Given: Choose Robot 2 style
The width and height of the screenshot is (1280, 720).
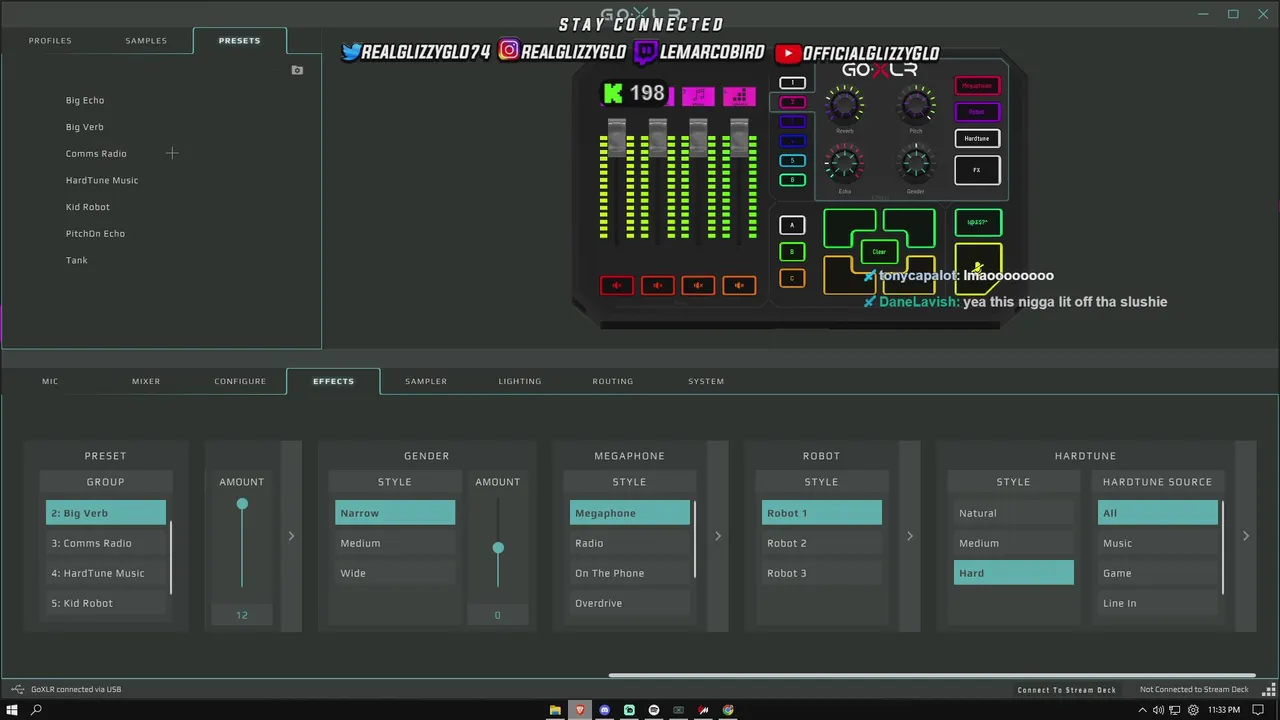Looking at the screenshot, I should 822,543.
